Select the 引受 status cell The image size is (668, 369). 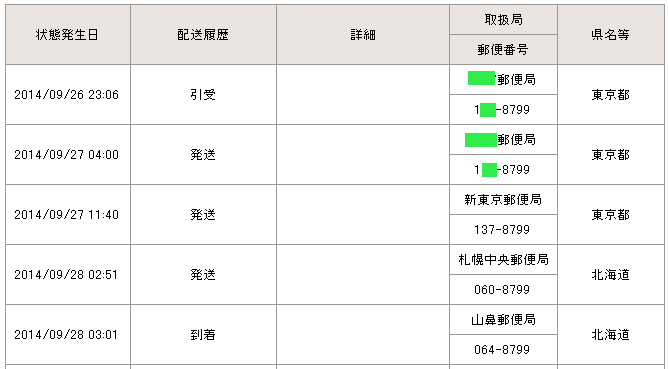click(203, 95)
